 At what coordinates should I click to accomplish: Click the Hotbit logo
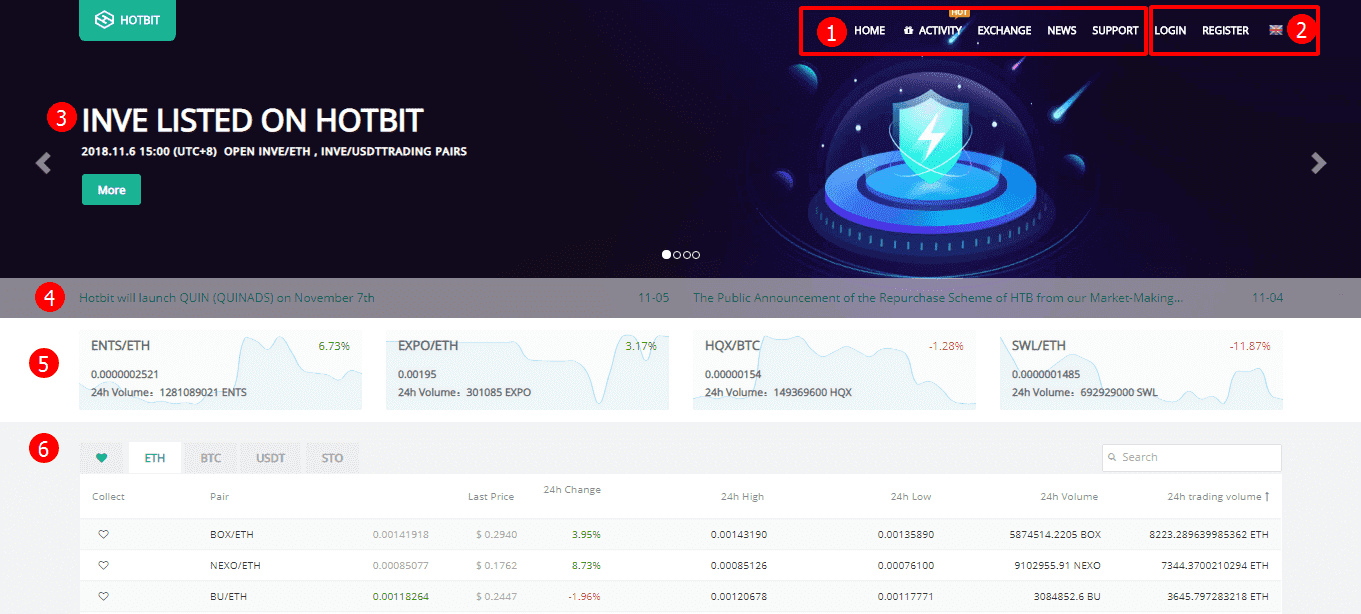127,20
